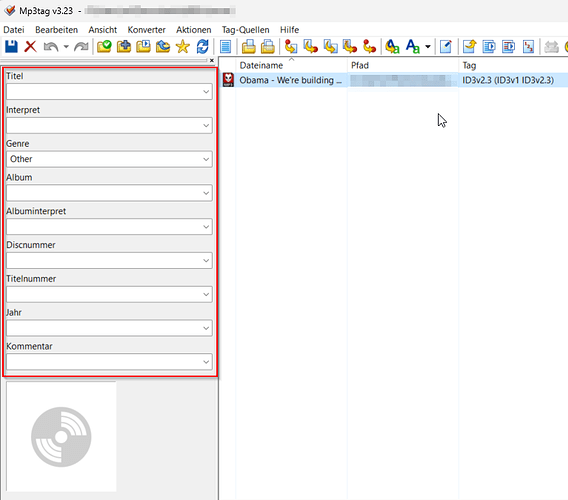Click the large blue Aa case conversion icon
568x500 pixels.
(x=413, y=47)
